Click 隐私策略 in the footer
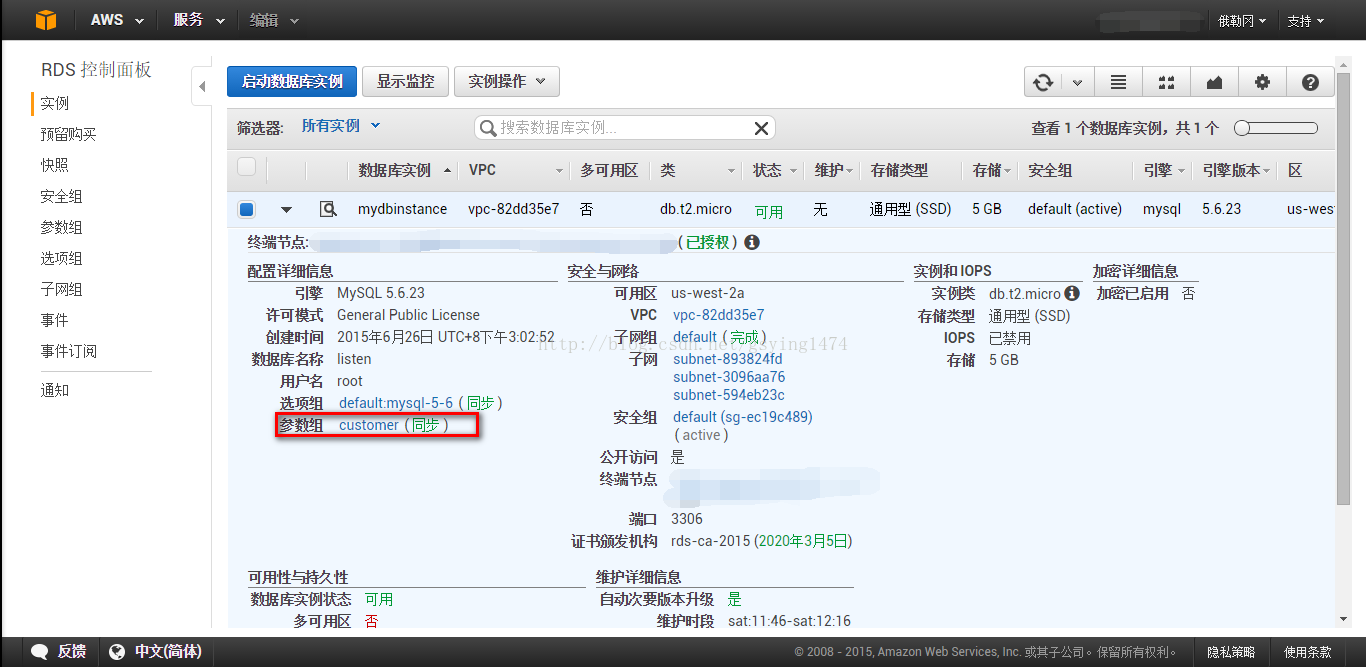Screen dimensions: 1366x667 pyautogui.click(x=1231, y=652)
